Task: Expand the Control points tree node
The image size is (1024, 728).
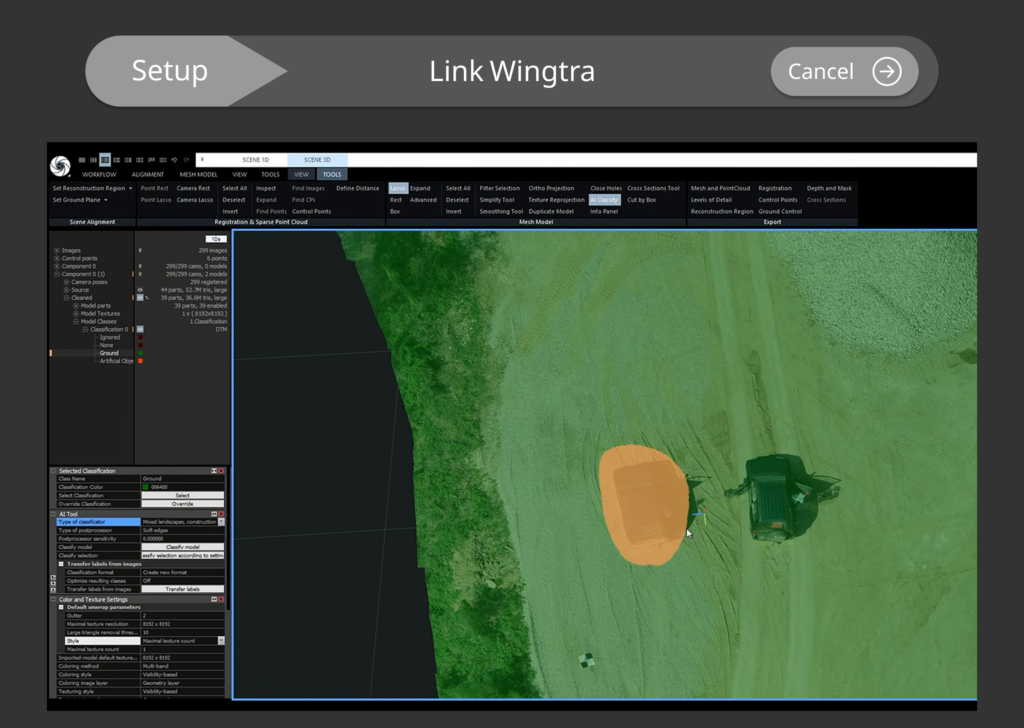Action: [57, 258]
